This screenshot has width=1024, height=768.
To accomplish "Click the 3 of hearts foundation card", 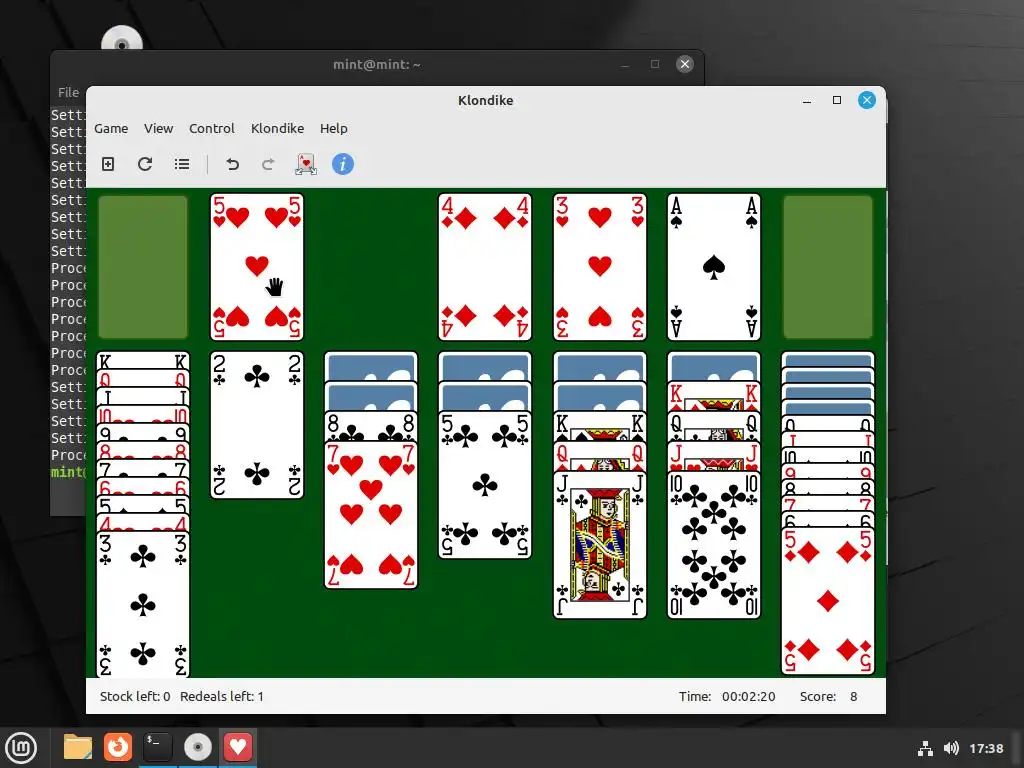I will click(600, 266).
